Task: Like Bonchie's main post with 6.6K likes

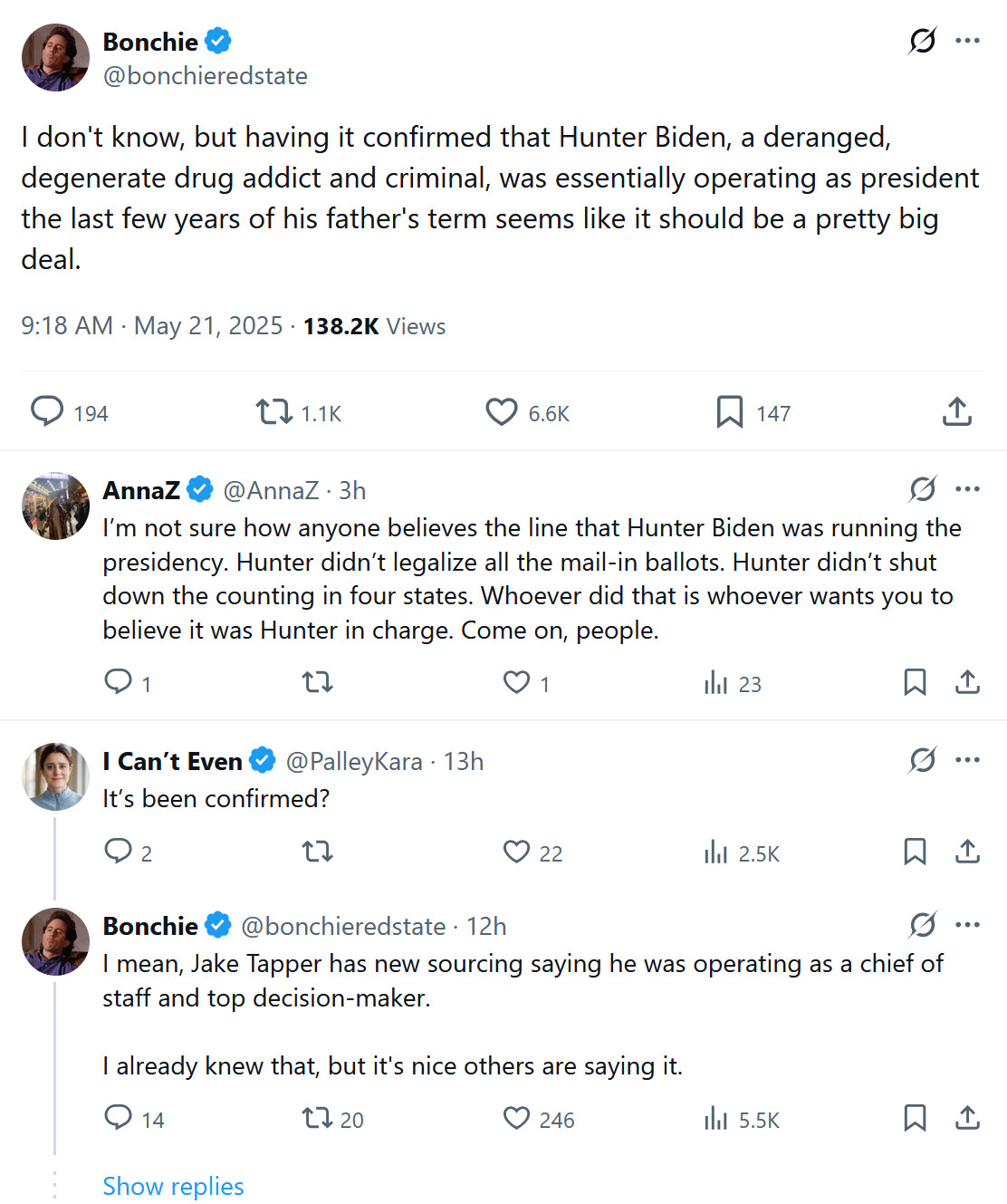Action: coord(502,412)
